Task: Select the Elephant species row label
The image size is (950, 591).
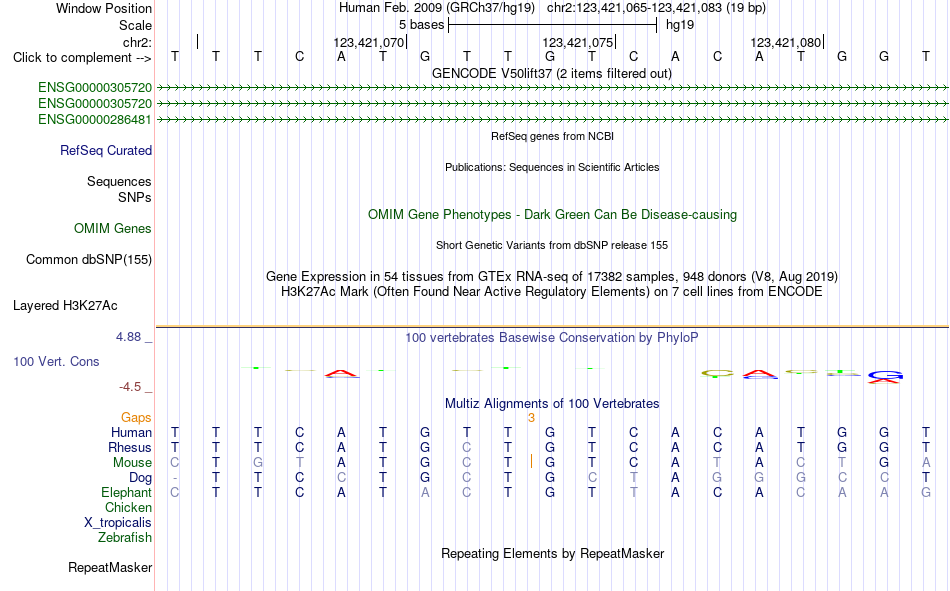Action: (x=127, y=492)
